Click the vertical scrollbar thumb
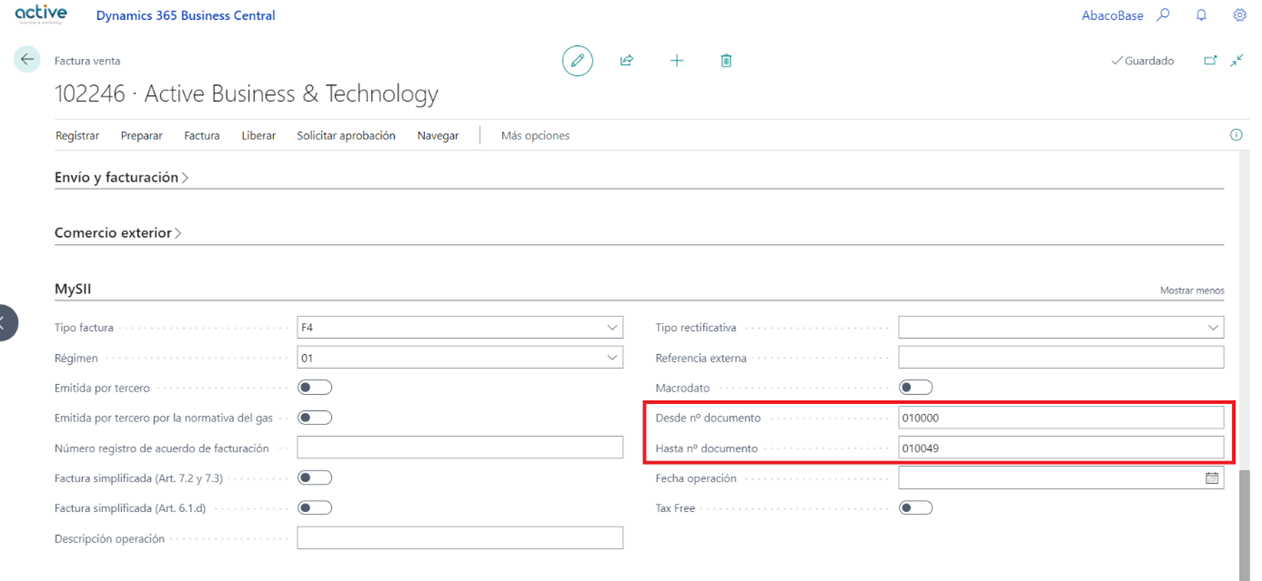This screenshot has width=1262, height=581. point(1244,526)
